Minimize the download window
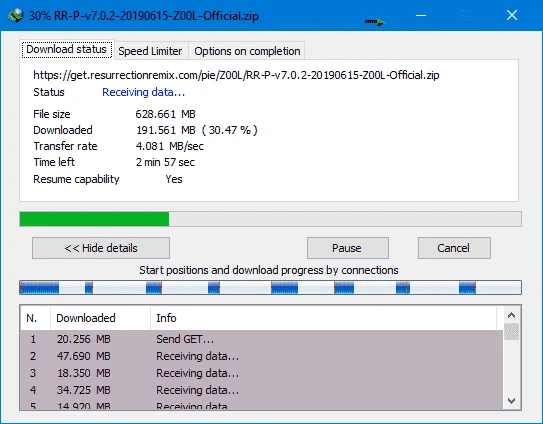 pyautogui.click(x=421, y=15)
